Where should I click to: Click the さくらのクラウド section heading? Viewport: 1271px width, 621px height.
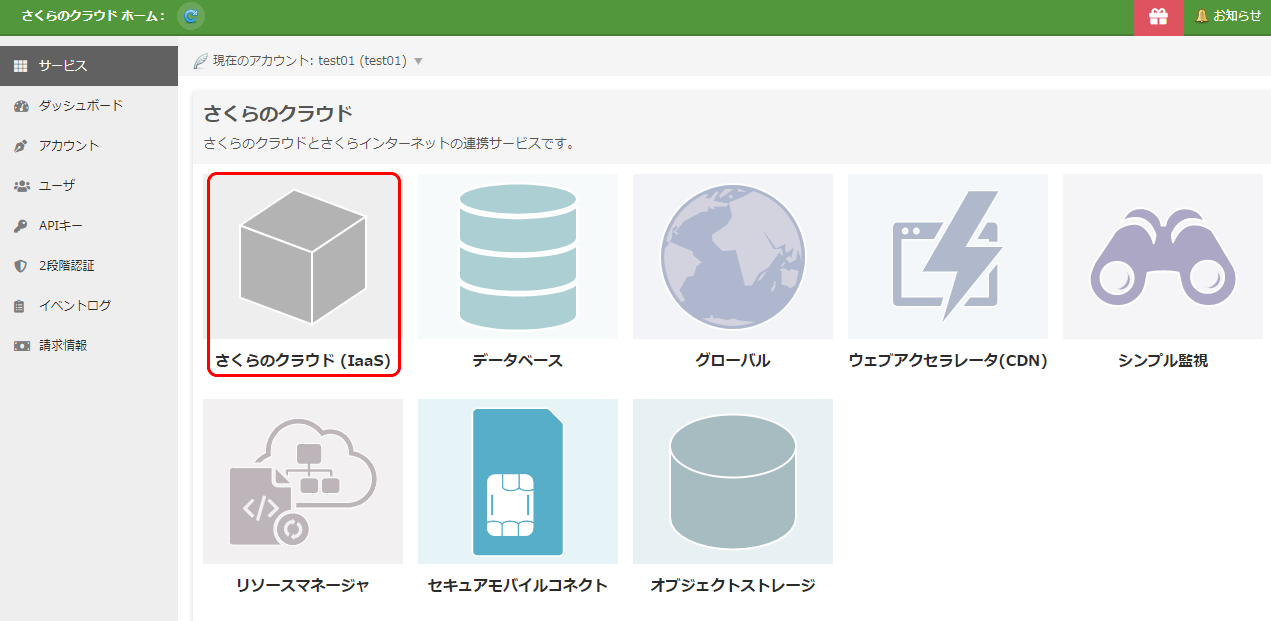[278, 113]
